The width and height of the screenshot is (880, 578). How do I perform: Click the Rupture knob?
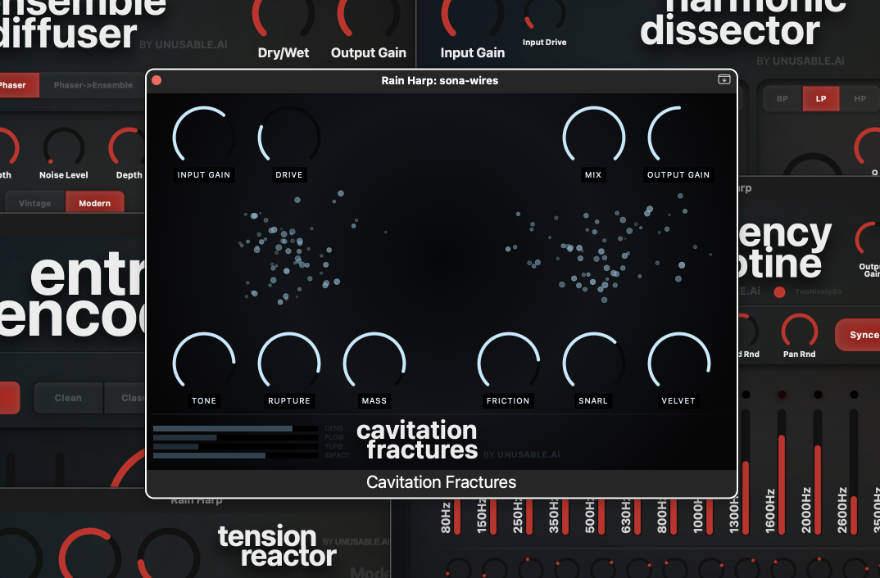click(289, 362)
